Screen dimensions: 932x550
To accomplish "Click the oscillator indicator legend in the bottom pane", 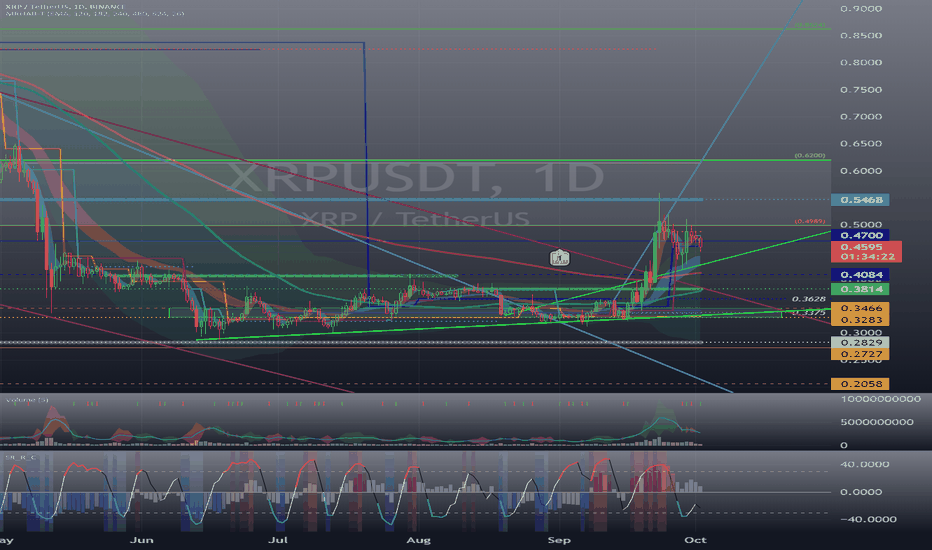I will 21,457.
